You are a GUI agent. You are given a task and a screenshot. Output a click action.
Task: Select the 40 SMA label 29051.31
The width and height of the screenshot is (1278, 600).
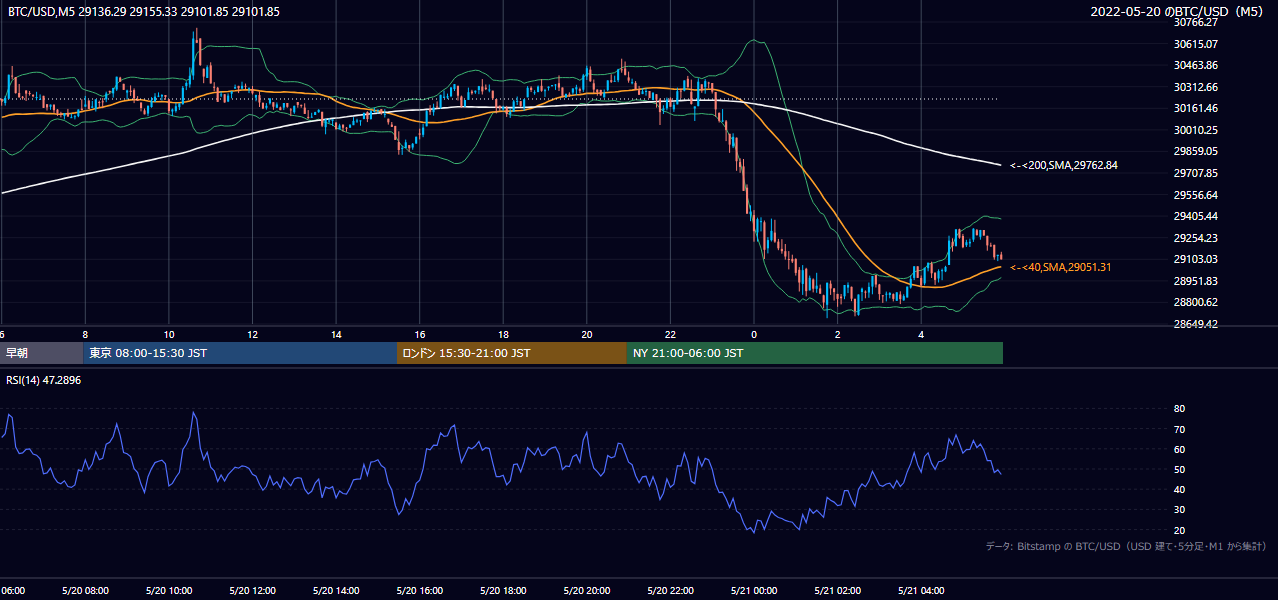[x=1061, y=267]
